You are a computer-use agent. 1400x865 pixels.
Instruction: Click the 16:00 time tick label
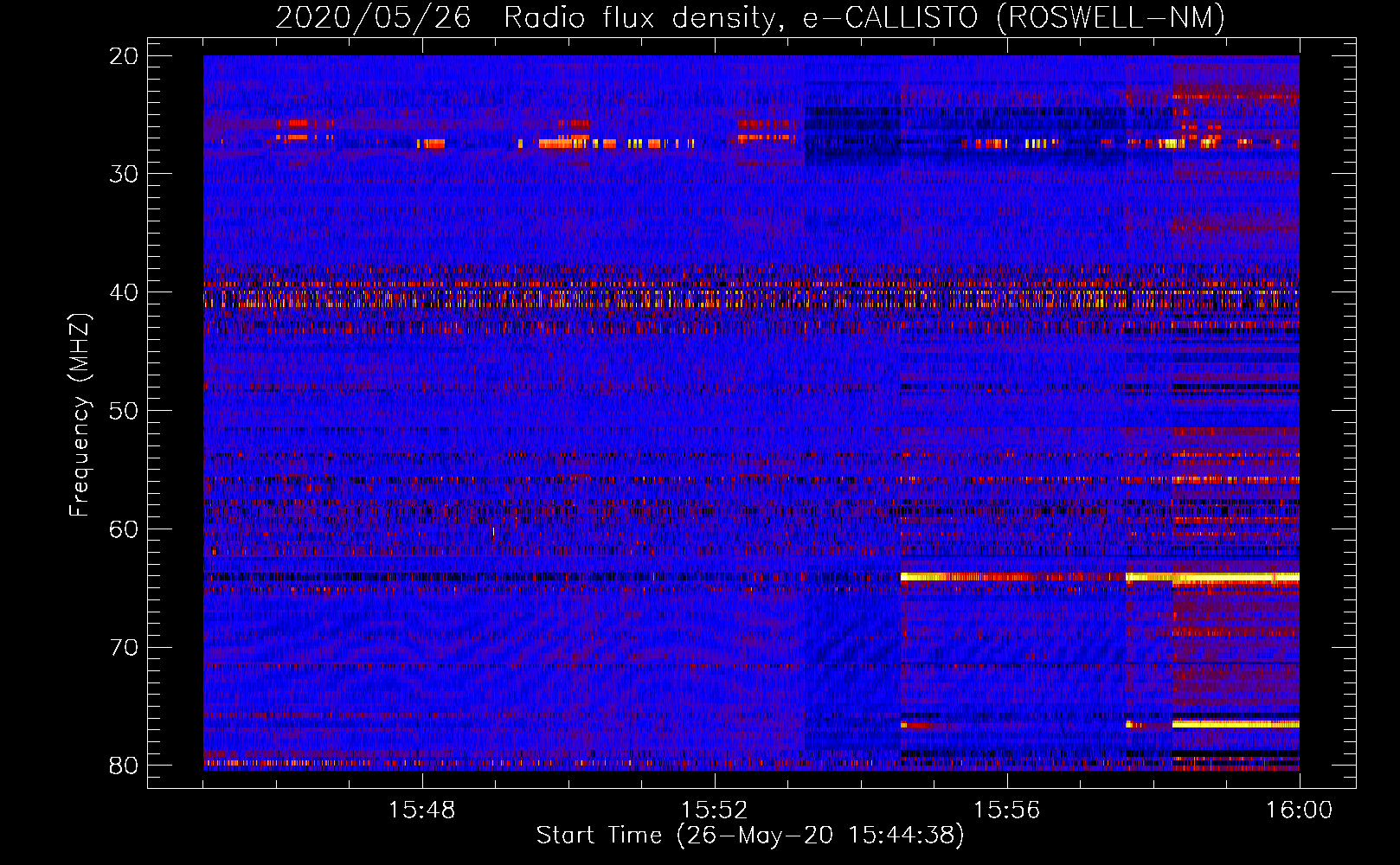(1299, 811)
